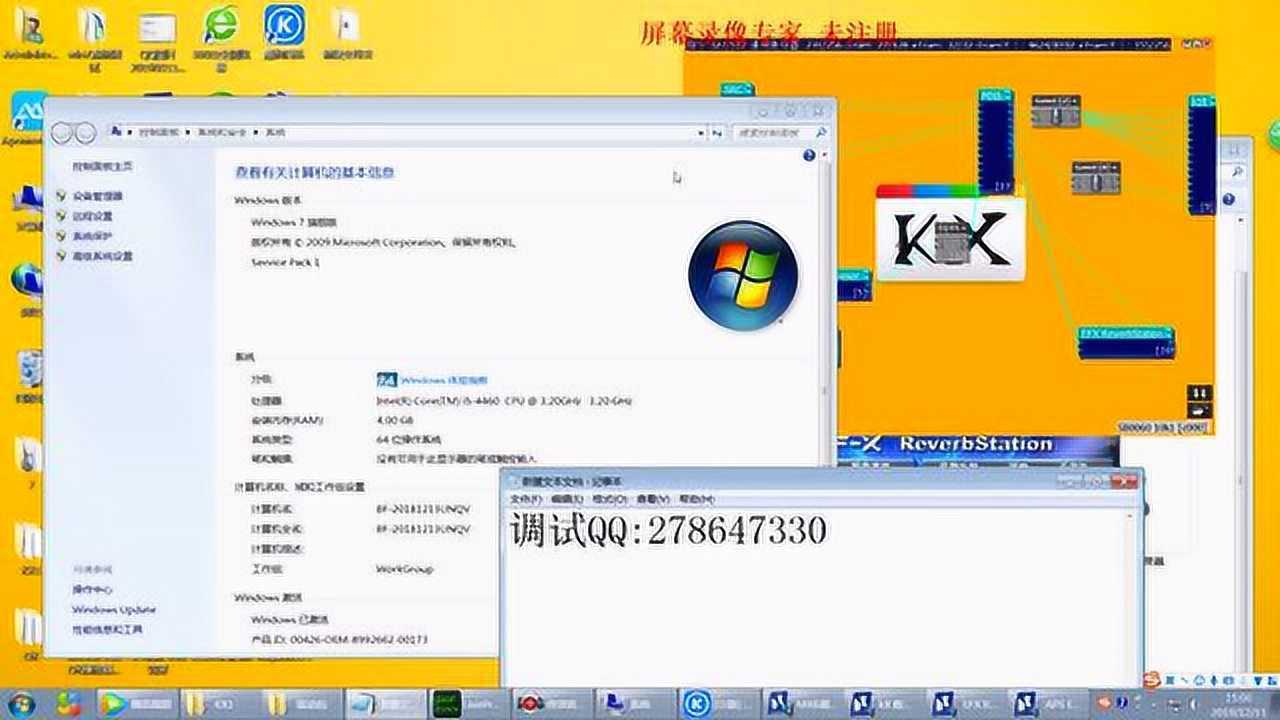
Task: Open the blue K player taskbar button
Action: pyautogui.click(x=719, y=703)
